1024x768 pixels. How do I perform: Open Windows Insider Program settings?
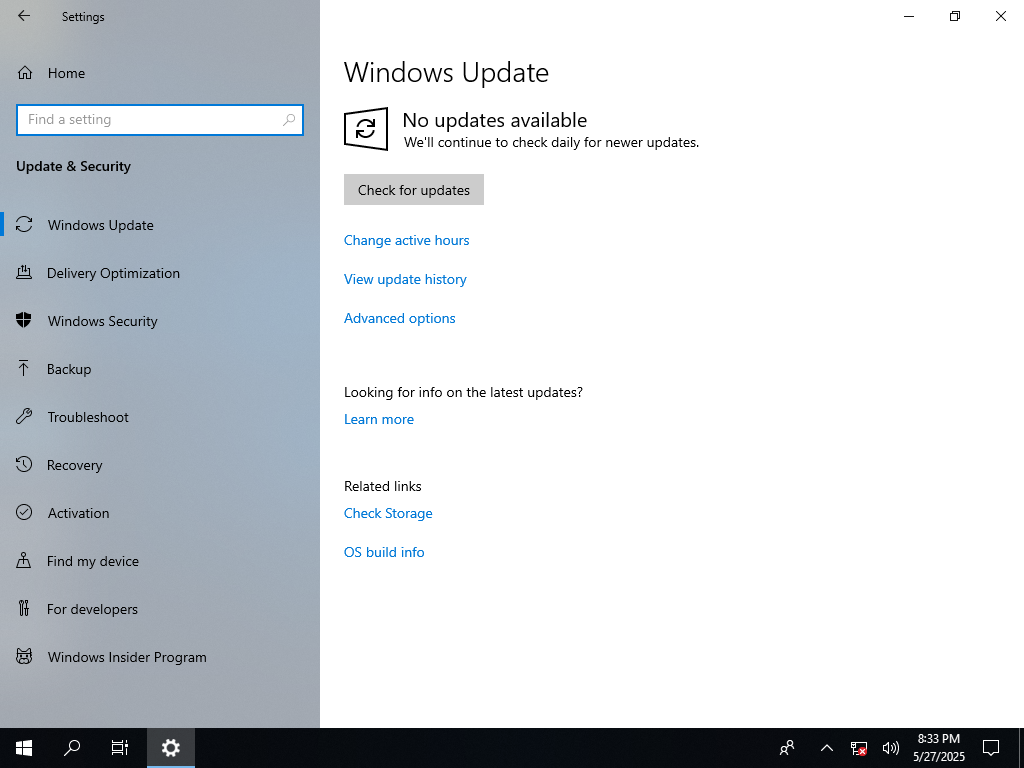click(x=160, y=657)
